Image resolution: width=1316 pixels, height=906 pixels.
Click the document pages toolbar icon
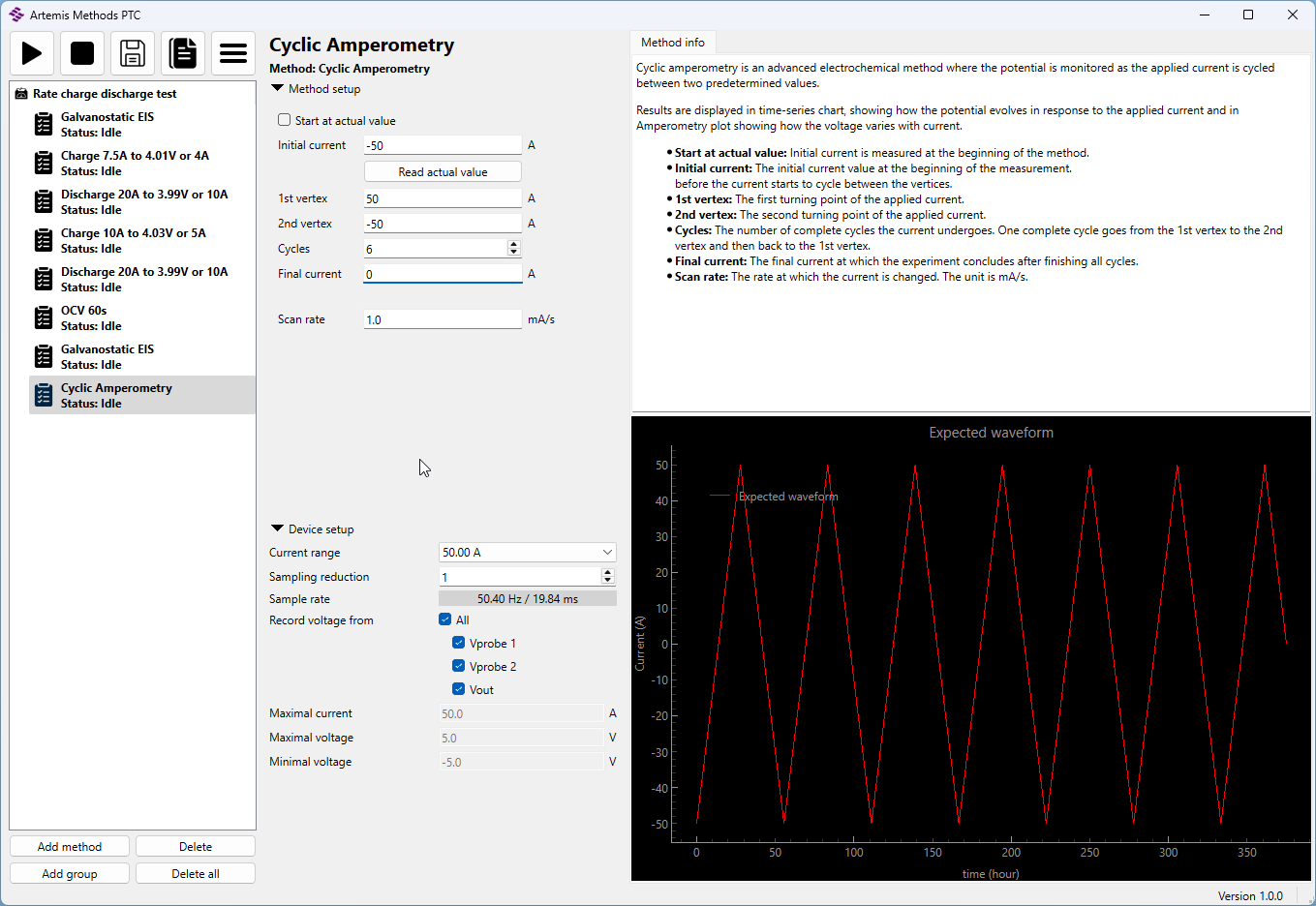(183, 53)
